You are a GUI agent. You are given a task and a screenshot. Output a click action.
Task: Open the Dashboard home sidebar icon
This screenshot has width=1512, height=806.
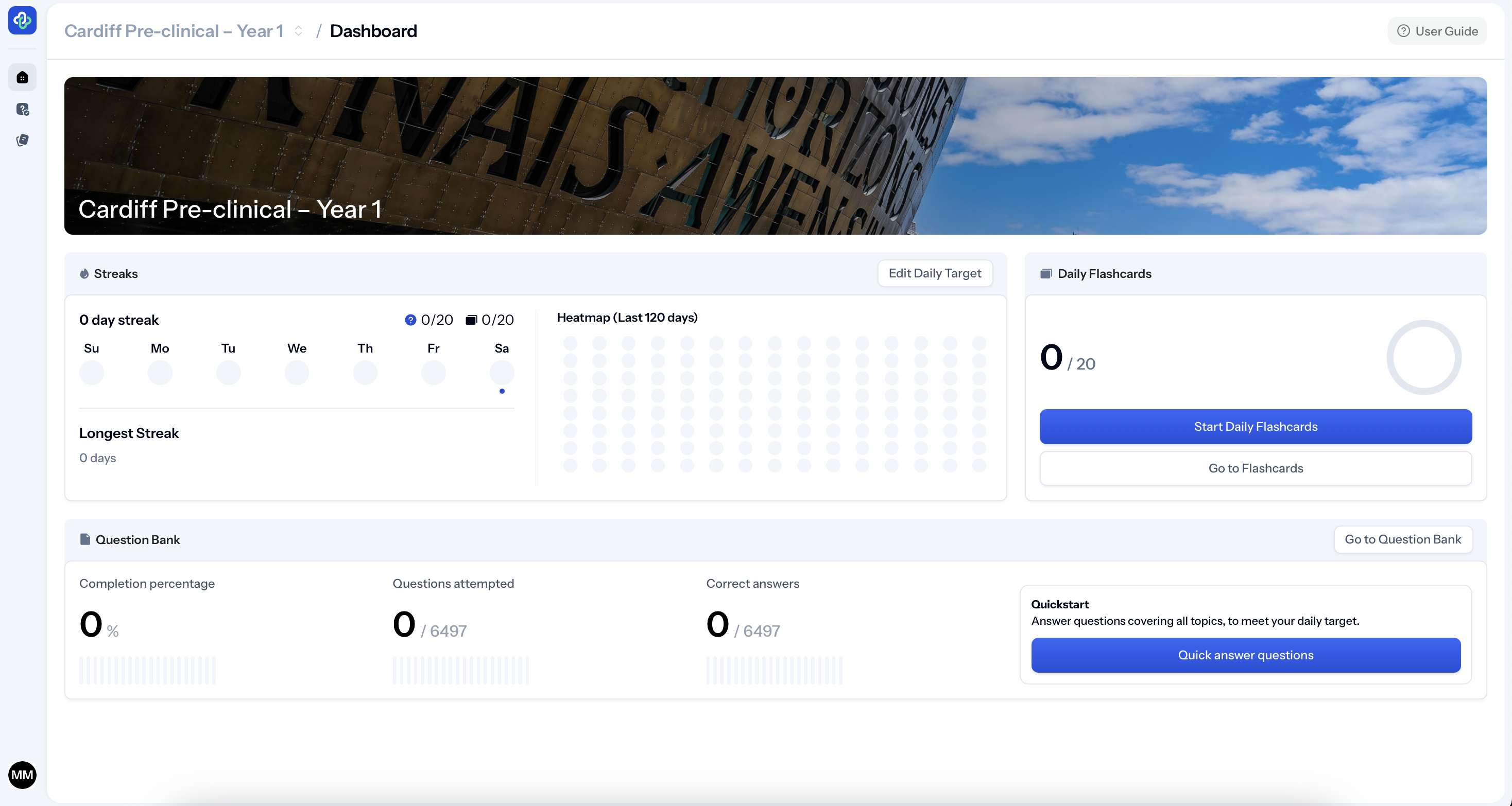click(22, 77)
